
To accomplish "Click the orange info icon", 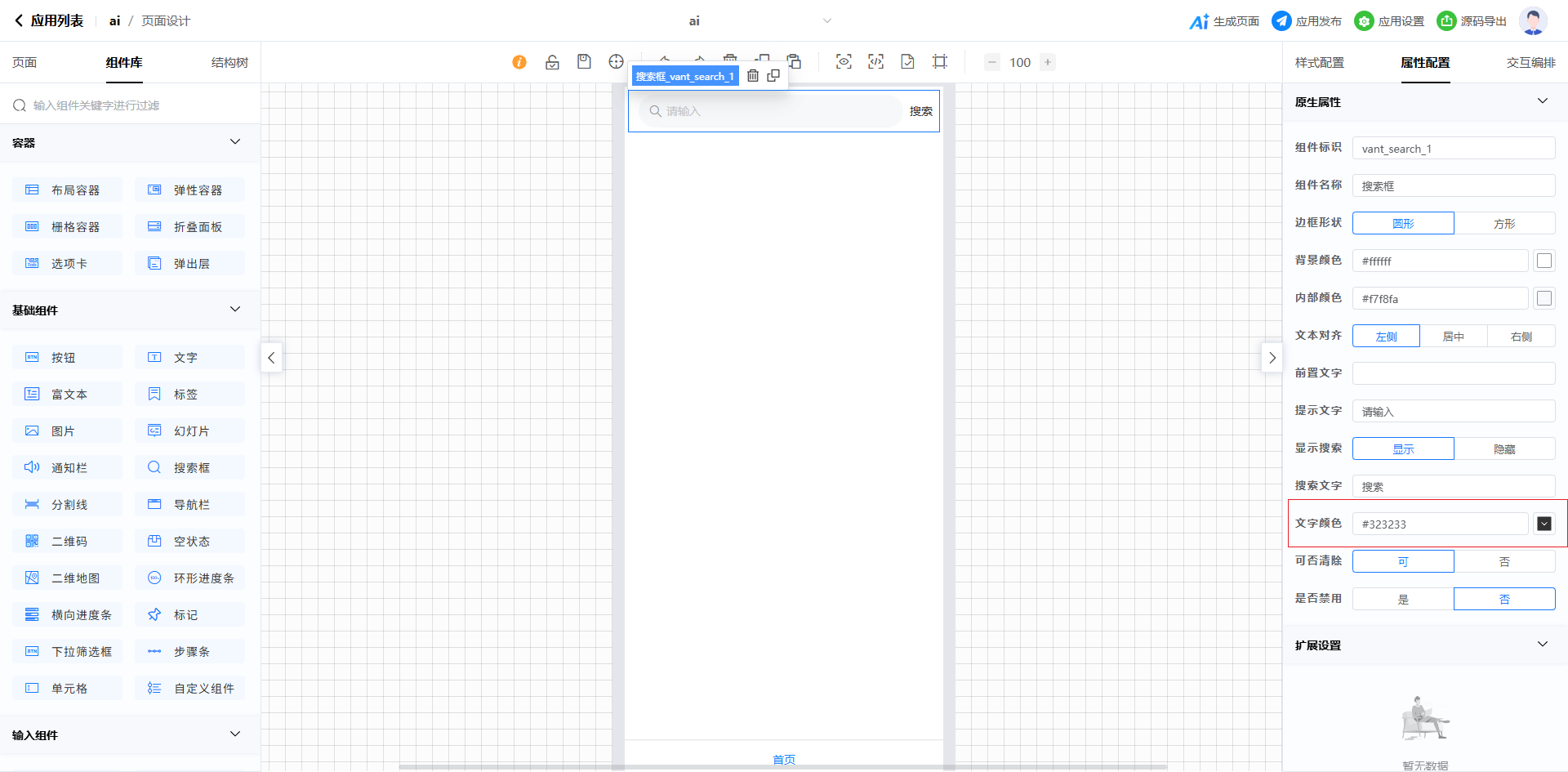I will 519,62.
